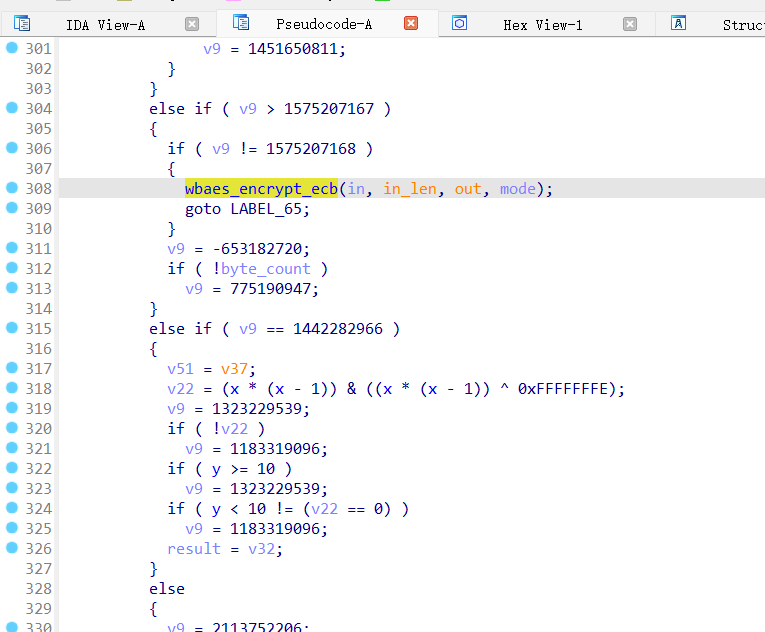This screenshot has height=632, width=765.
Task: Toggle breakpoint dot on line 321
Action: tap(12, 448)
